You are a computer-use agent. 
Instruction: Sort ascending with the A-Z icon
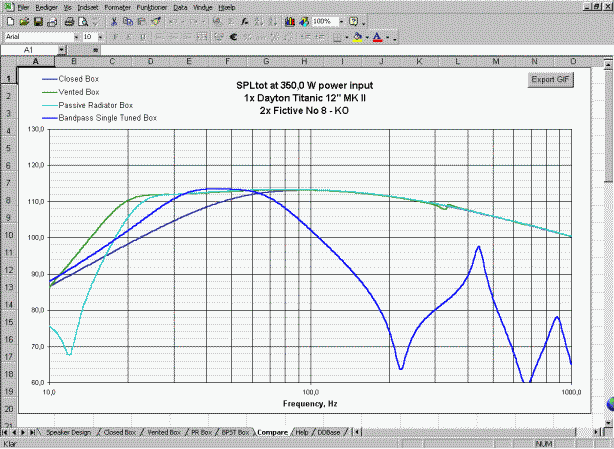click(x=258, y=22)
